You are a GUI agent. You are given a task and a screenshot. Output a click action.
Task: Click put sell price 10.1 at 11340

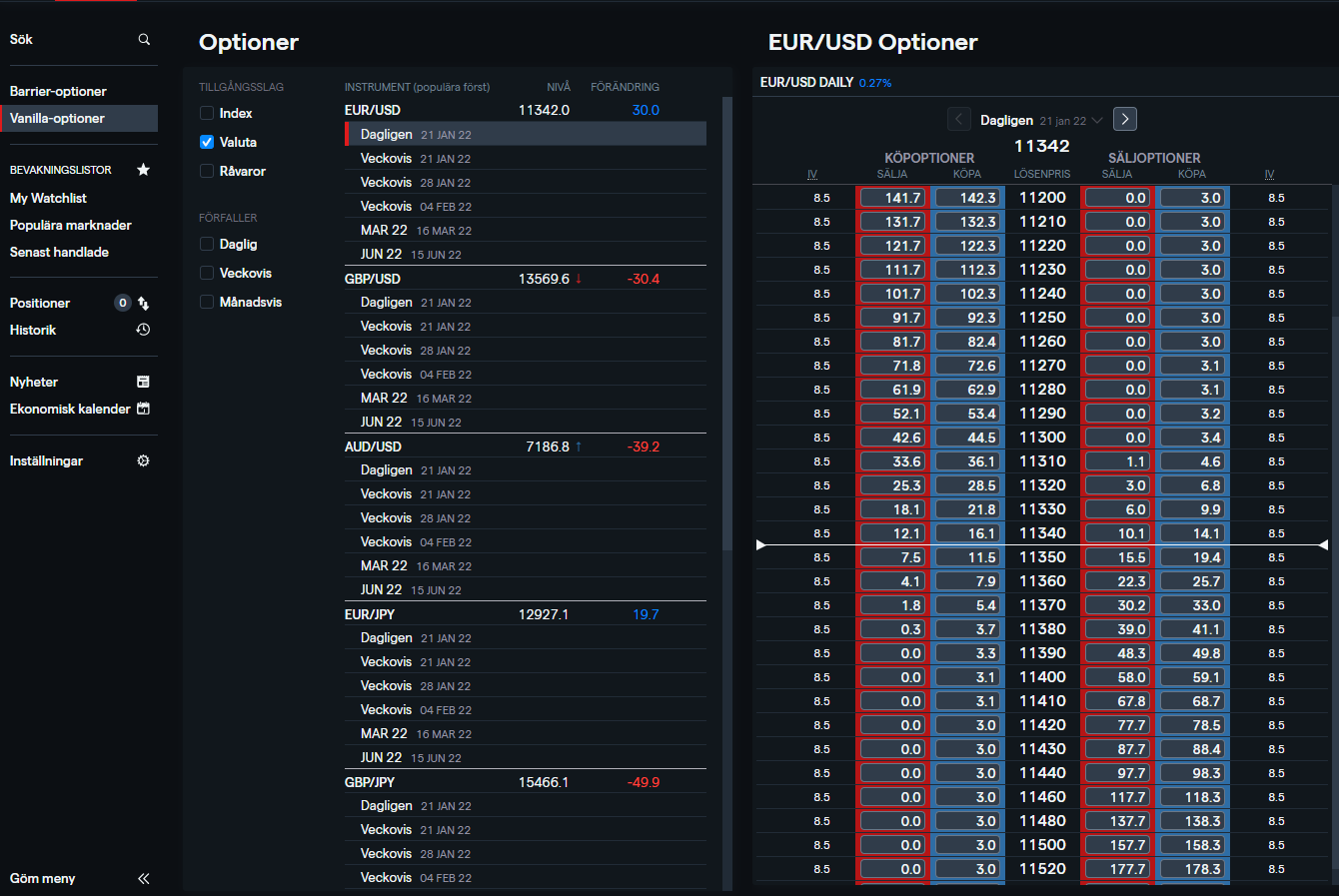click(1117, 533)
